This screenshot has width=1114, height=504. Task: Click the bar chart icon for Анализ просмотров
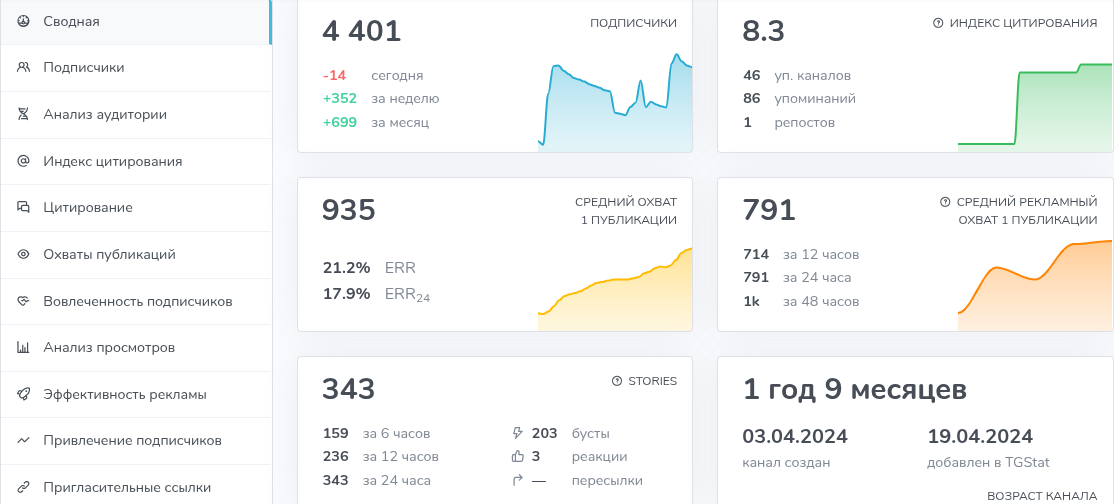[x=23, y=348]
